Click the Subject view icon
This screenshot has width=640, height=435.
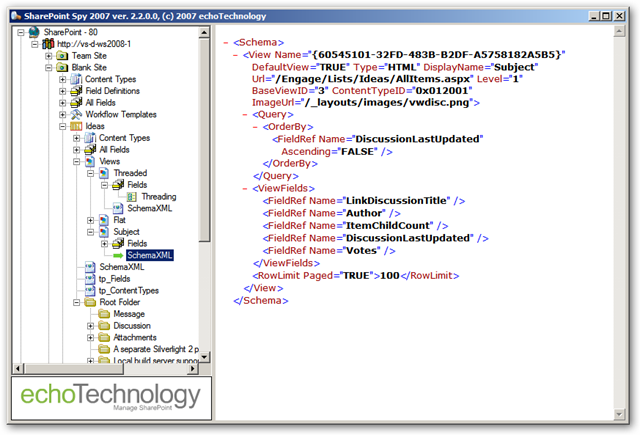tap(104, 232)
